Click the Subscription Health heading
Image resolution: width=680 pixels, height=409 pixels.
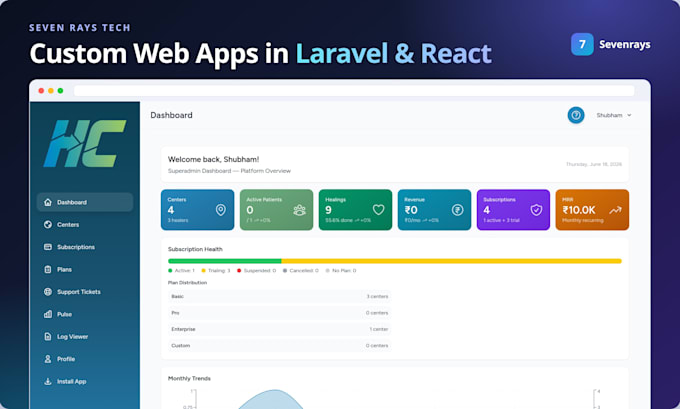pos(195,249)
